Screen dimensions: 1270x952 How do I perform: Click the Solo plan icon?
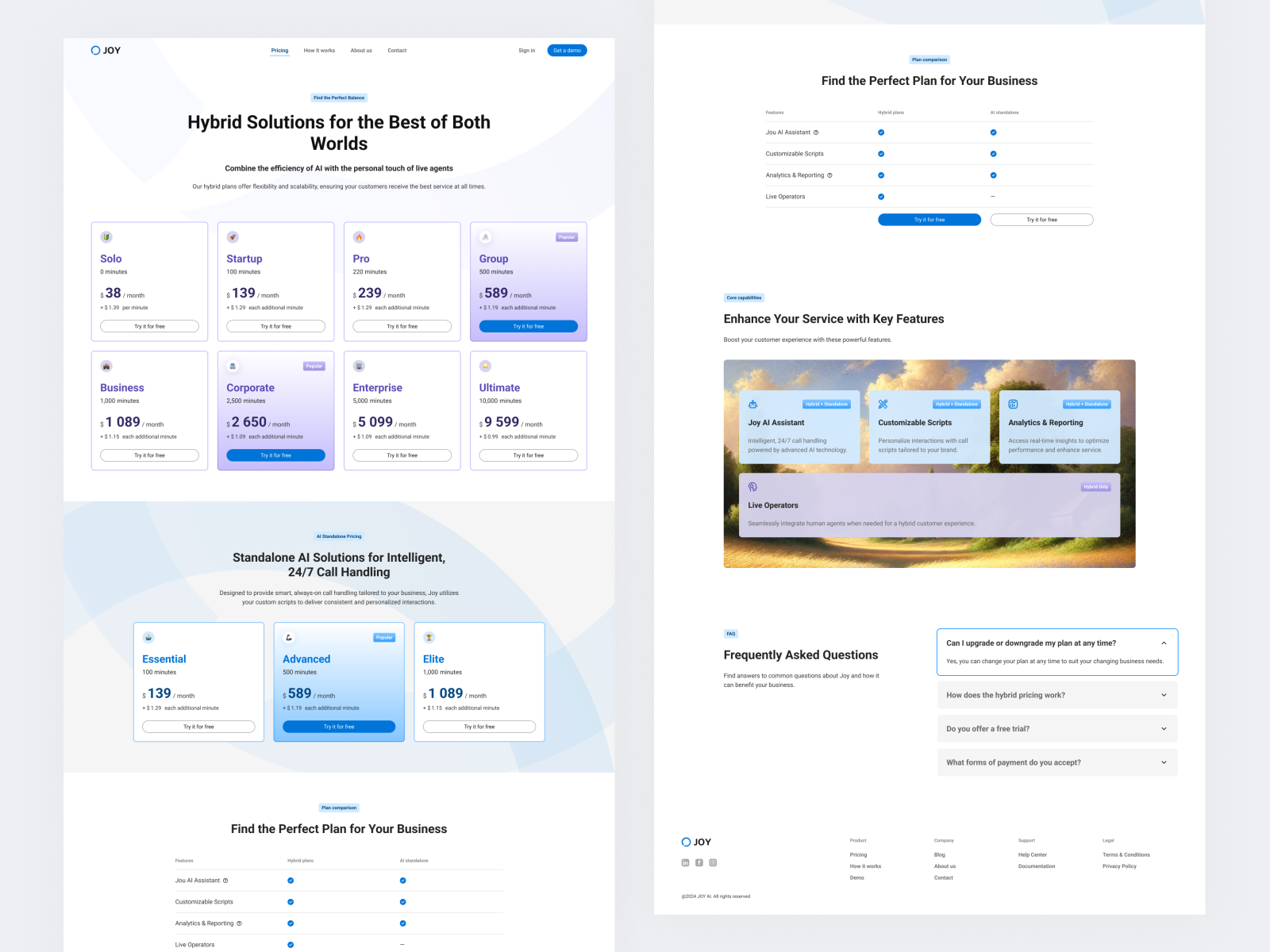click(106, 237)
